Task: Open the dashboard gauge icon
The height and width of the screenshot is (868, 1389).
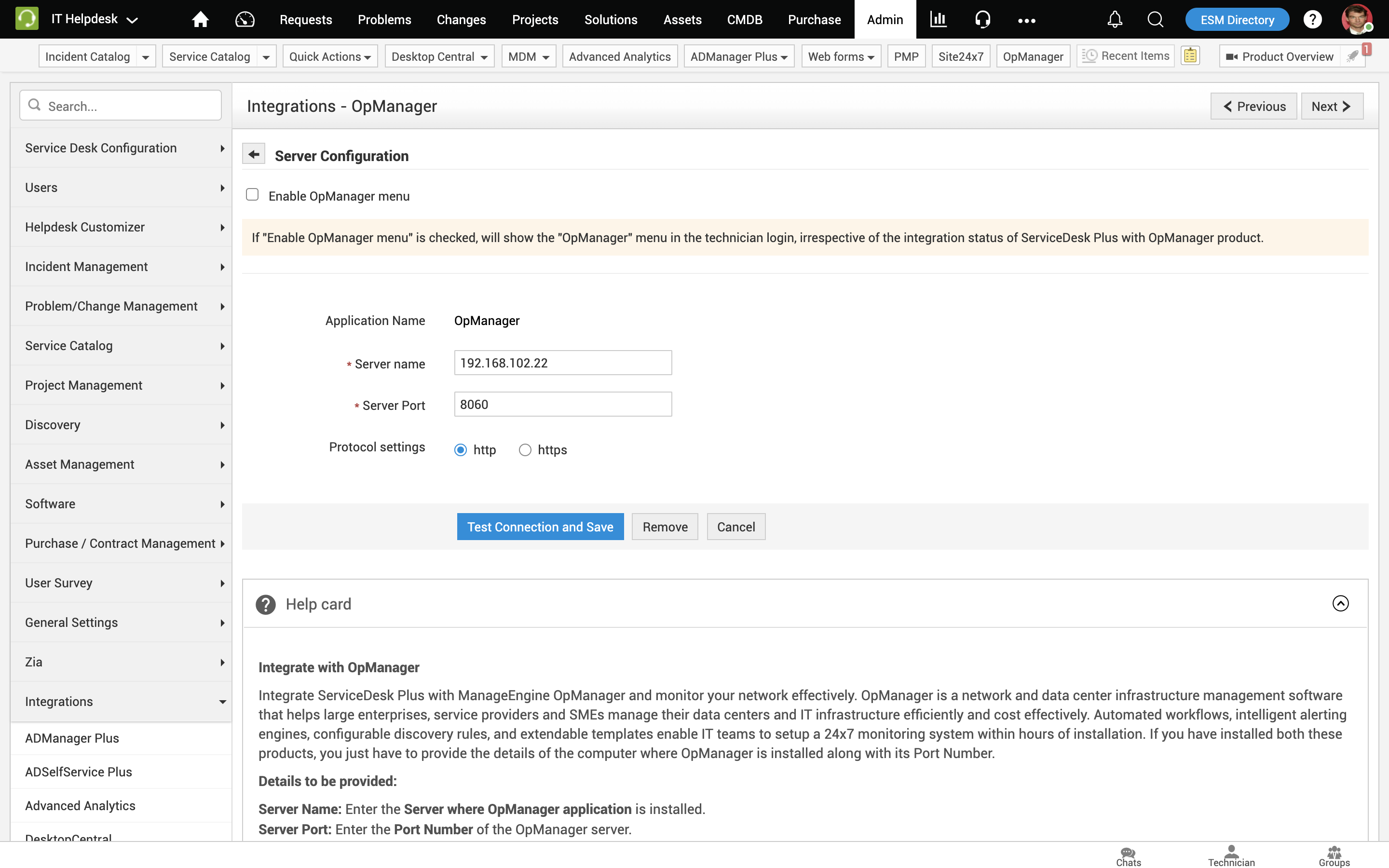Action: pos(245,19)
